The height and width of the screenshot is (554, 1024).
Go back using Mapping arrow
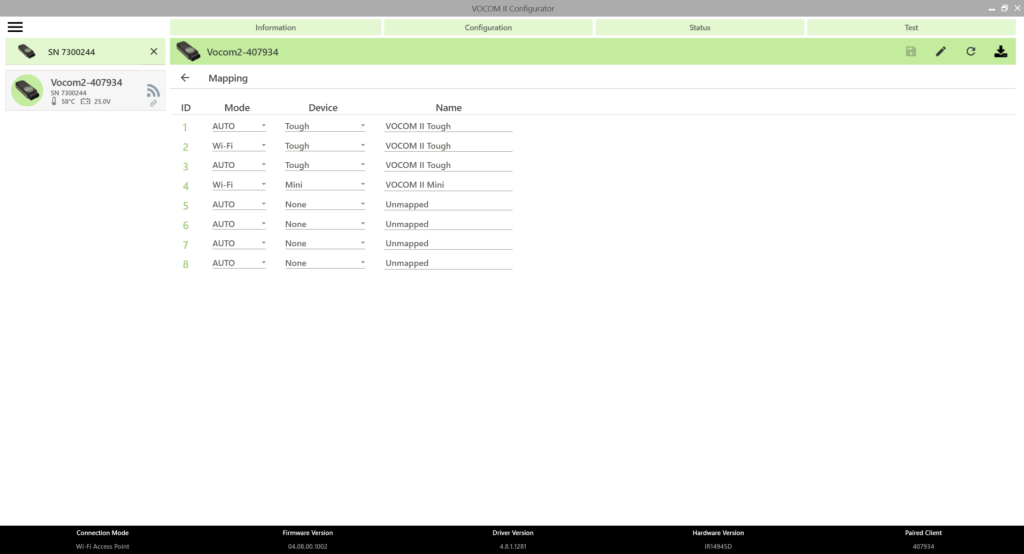click(x=185, y=78)
